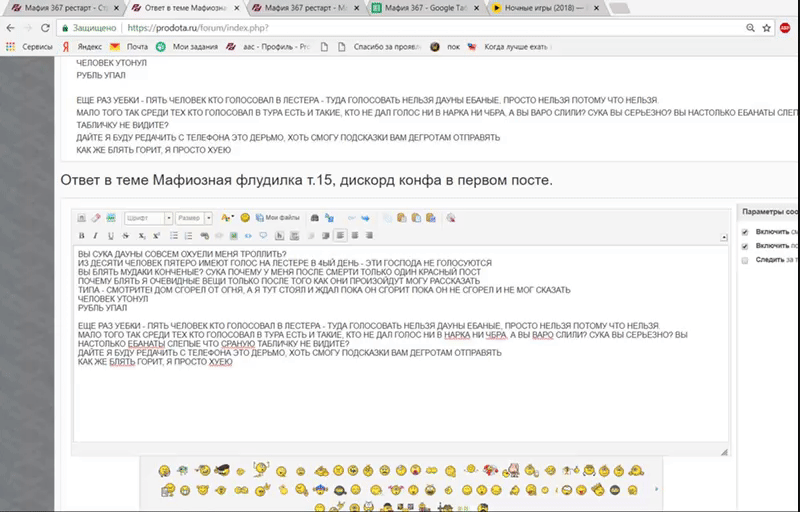Increase indent of paragraph
The height and width of the screenshot is (512, 800).
326,236
